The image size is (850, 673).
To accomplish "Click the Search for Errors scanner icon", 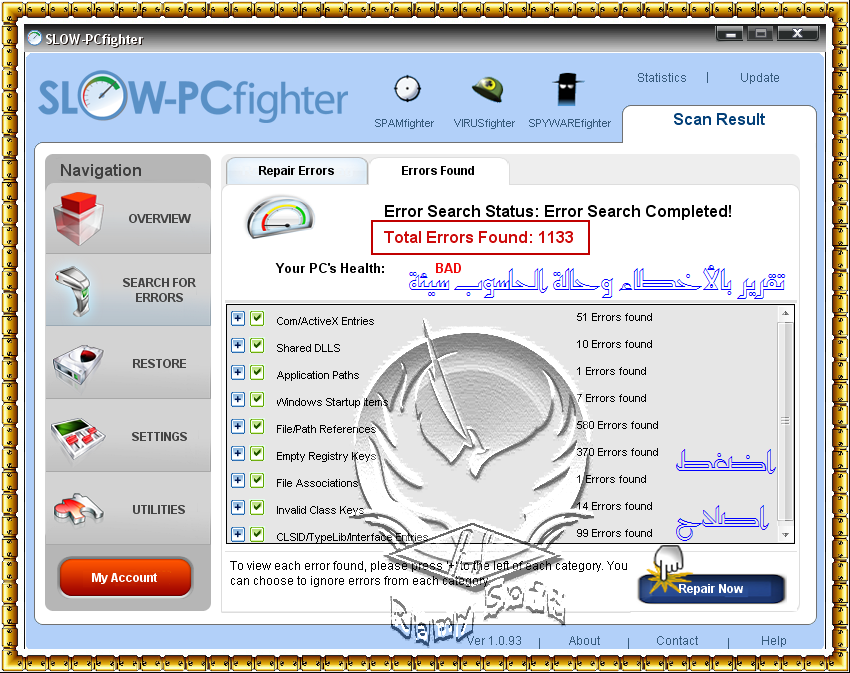I will [x=75, y=291].
